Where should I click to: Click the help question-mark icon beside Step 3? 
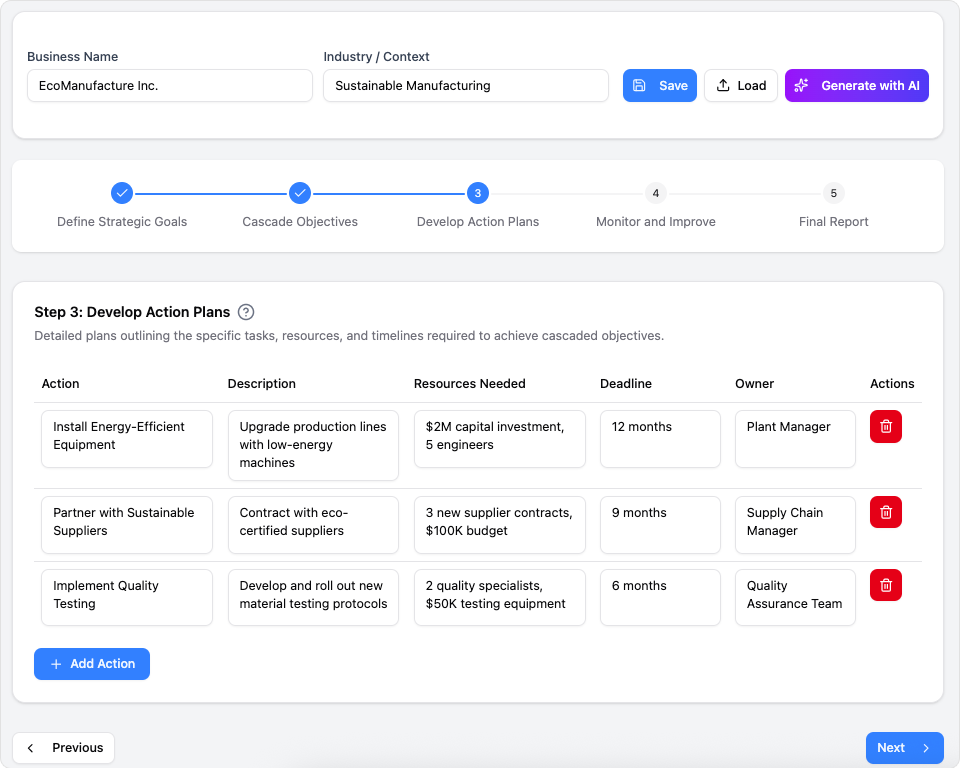246,312
